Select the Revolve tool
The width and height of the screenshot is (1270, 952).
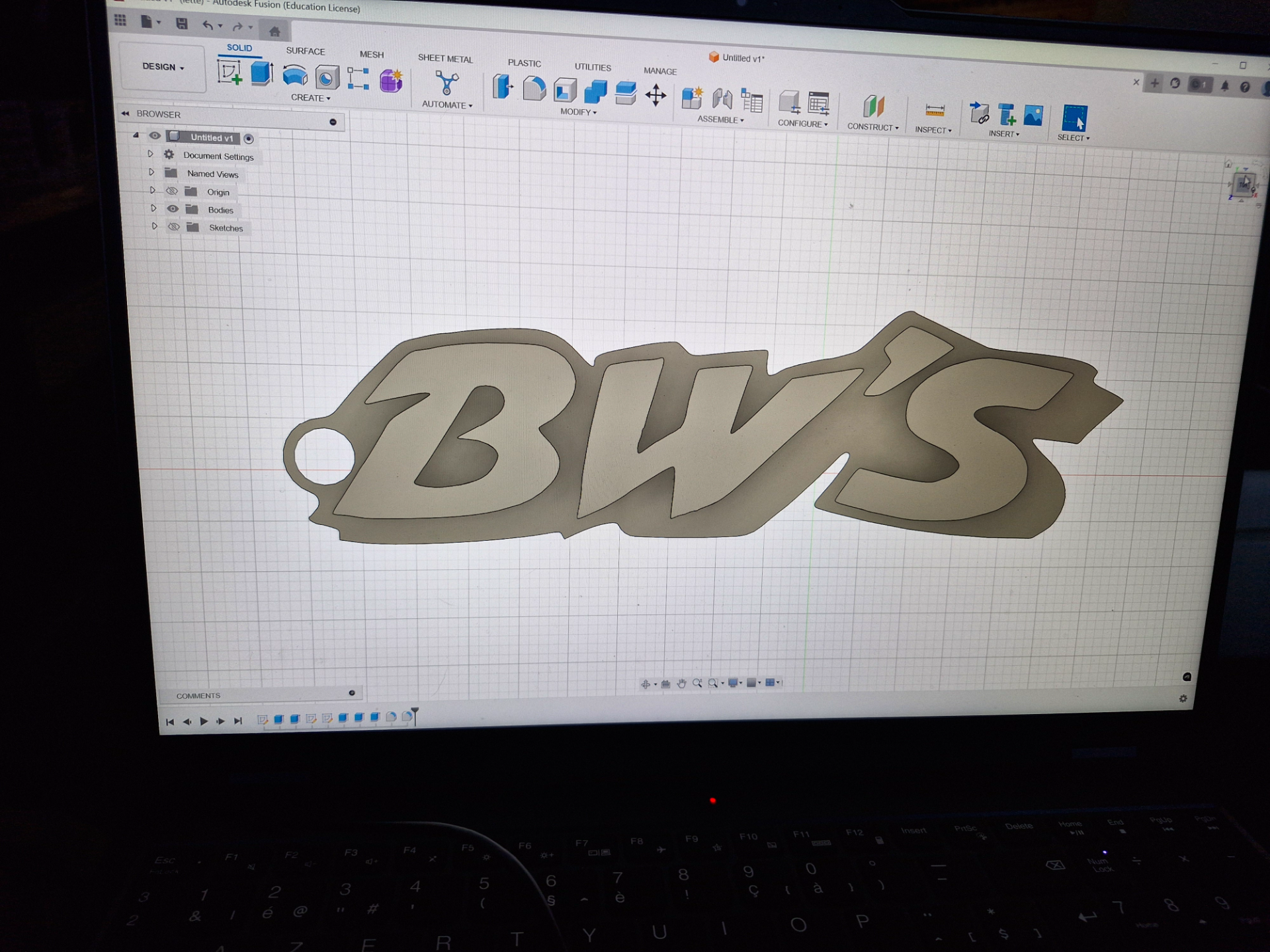tap(294, 76)
